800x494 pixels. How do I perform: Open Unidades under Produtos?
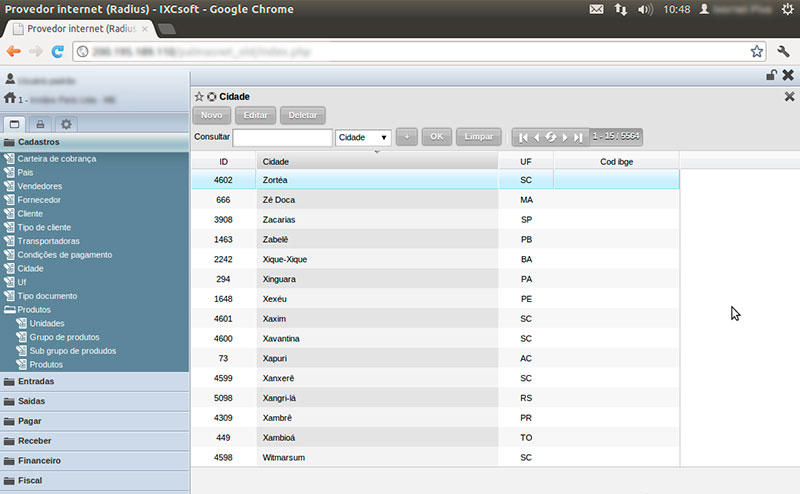[x=47, y=324]
